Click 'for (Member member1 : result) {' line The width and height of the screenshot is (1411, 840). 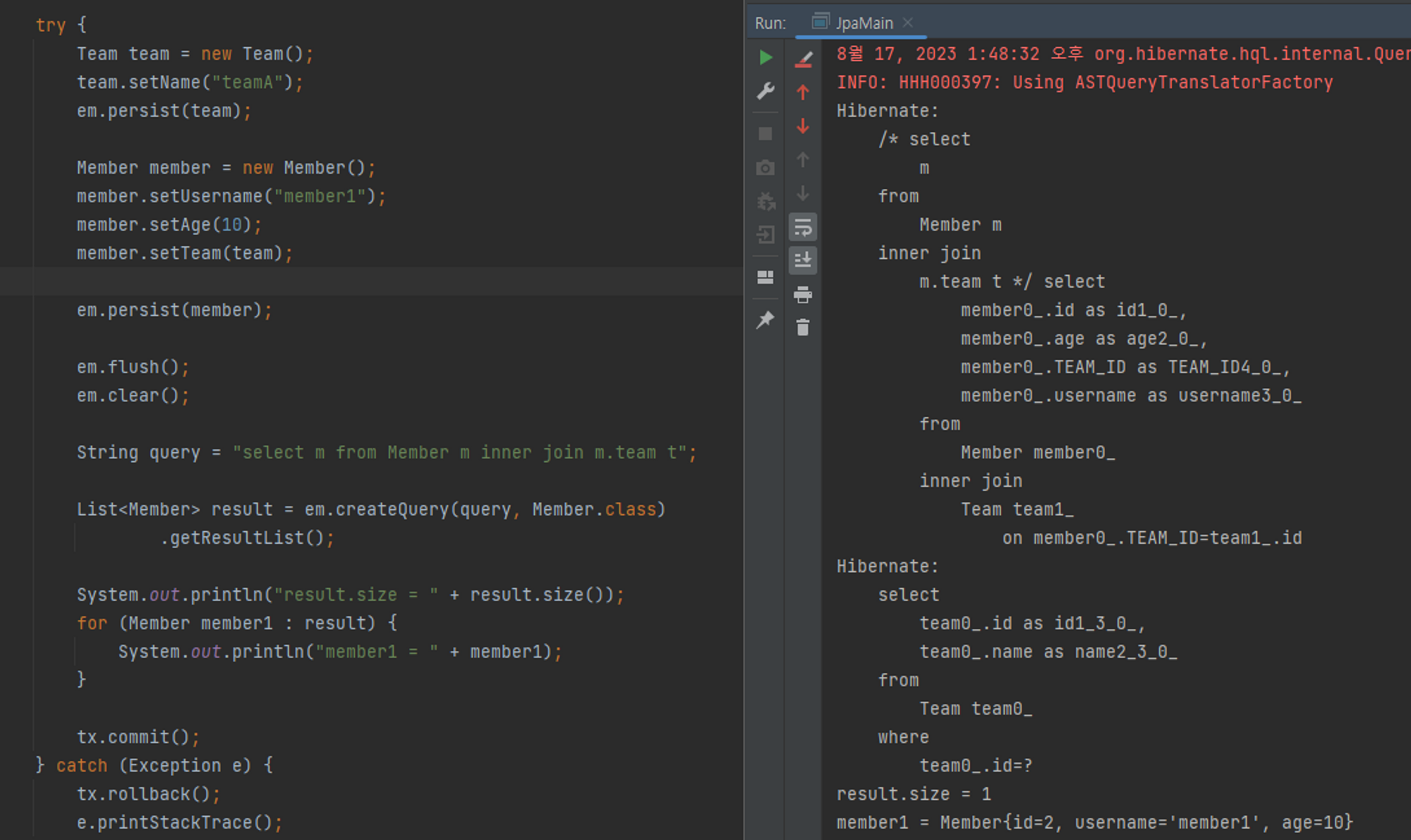click(237, 623)
